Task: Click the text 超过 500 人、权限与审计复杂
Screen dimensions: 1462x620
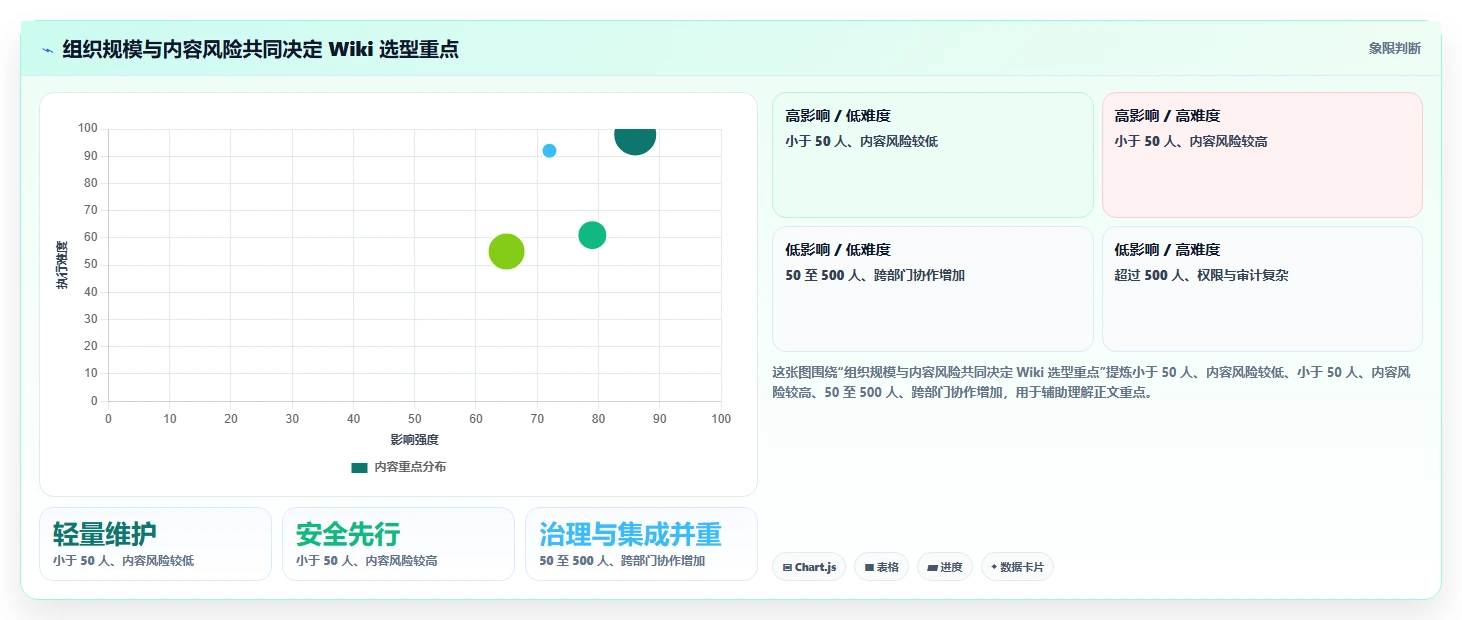Action: pos(1202,275)
